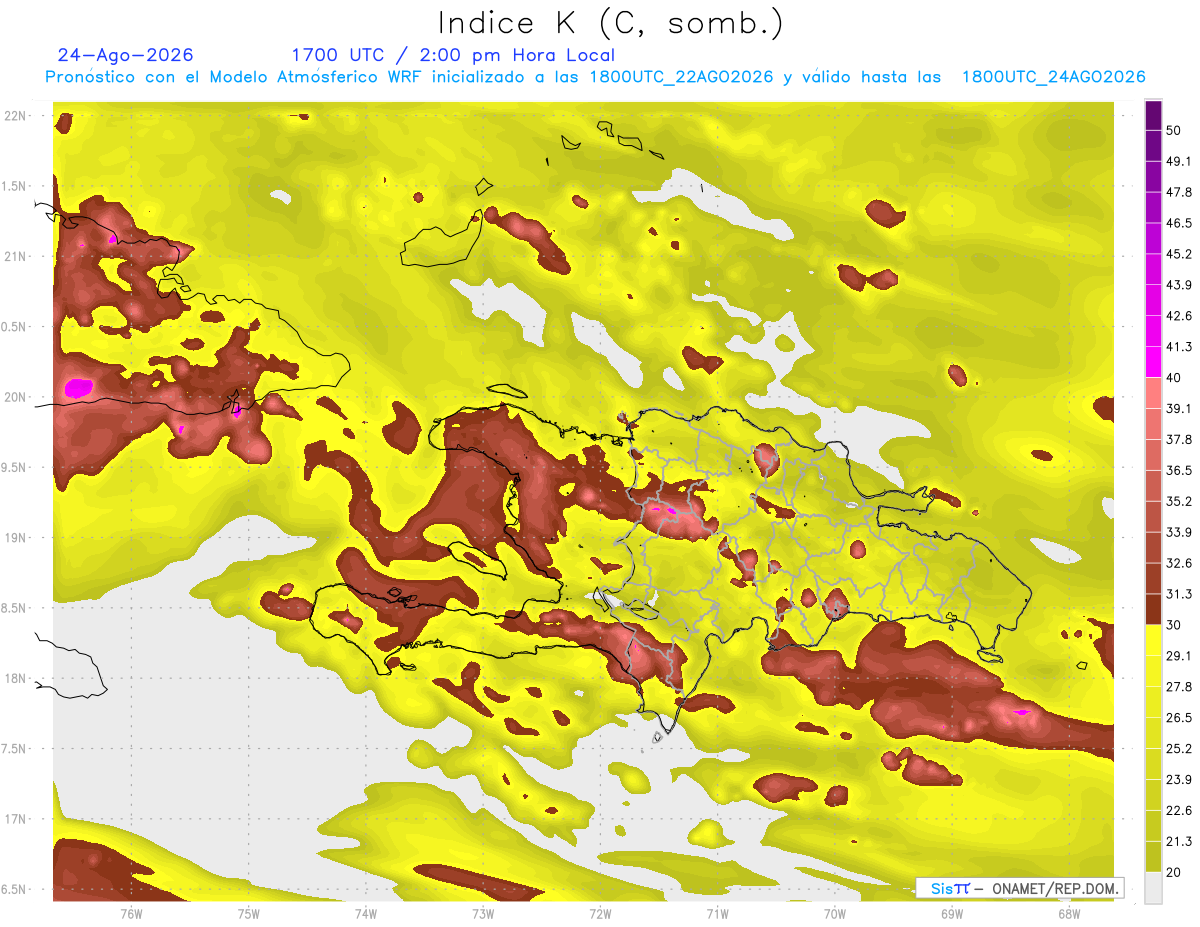Select the date label "24-Ago-2026"
The height and width of the screenshot is (927, 1200).
click(125, 55)
